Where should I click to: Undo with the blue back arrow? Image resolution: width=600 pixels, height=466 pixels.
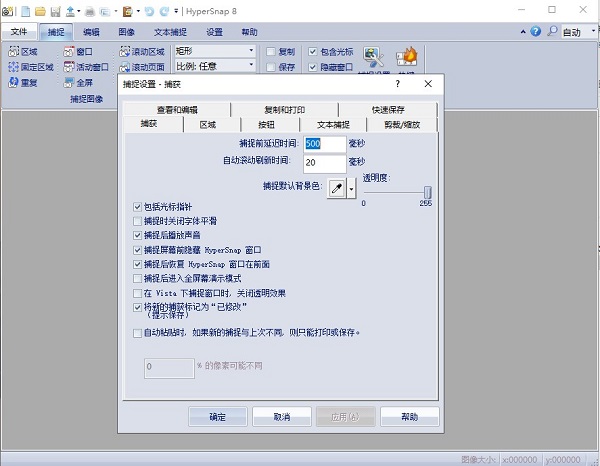pyautogui.click(x=149, y=11)
